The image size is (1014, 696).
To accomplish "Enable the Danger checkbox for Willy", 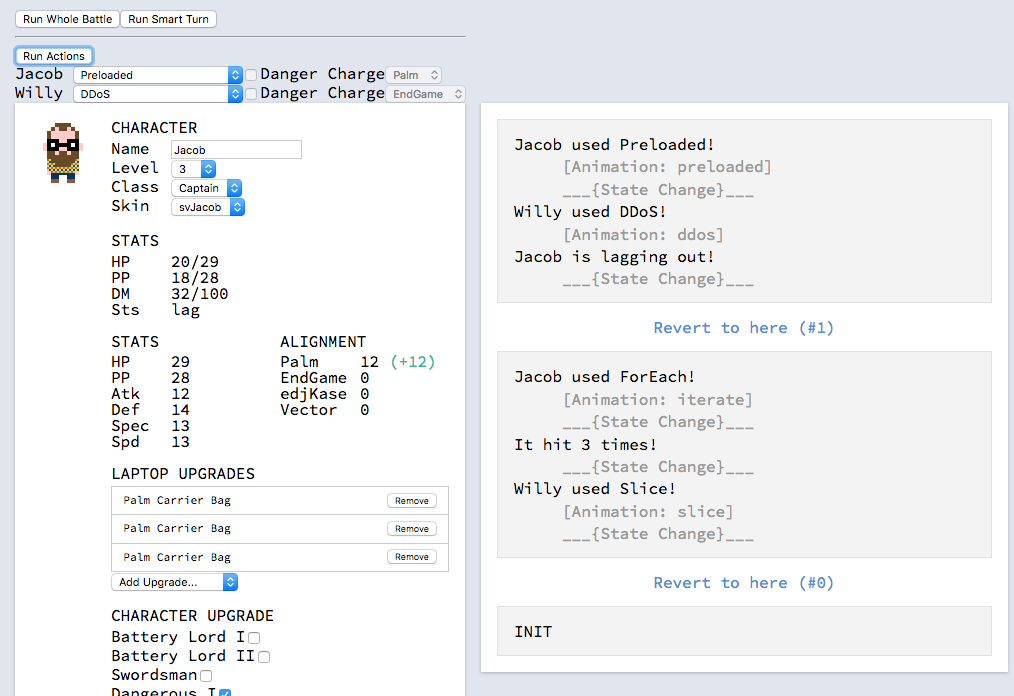I will (251, 94).
